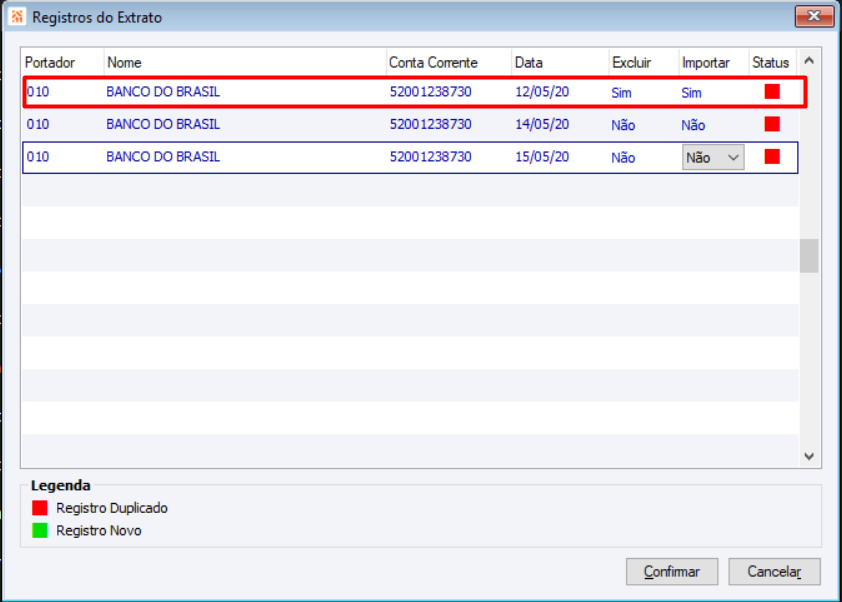Viewport: 842px width, 602px height.
Task: Click the Data column header
Action: pos(560,62)
